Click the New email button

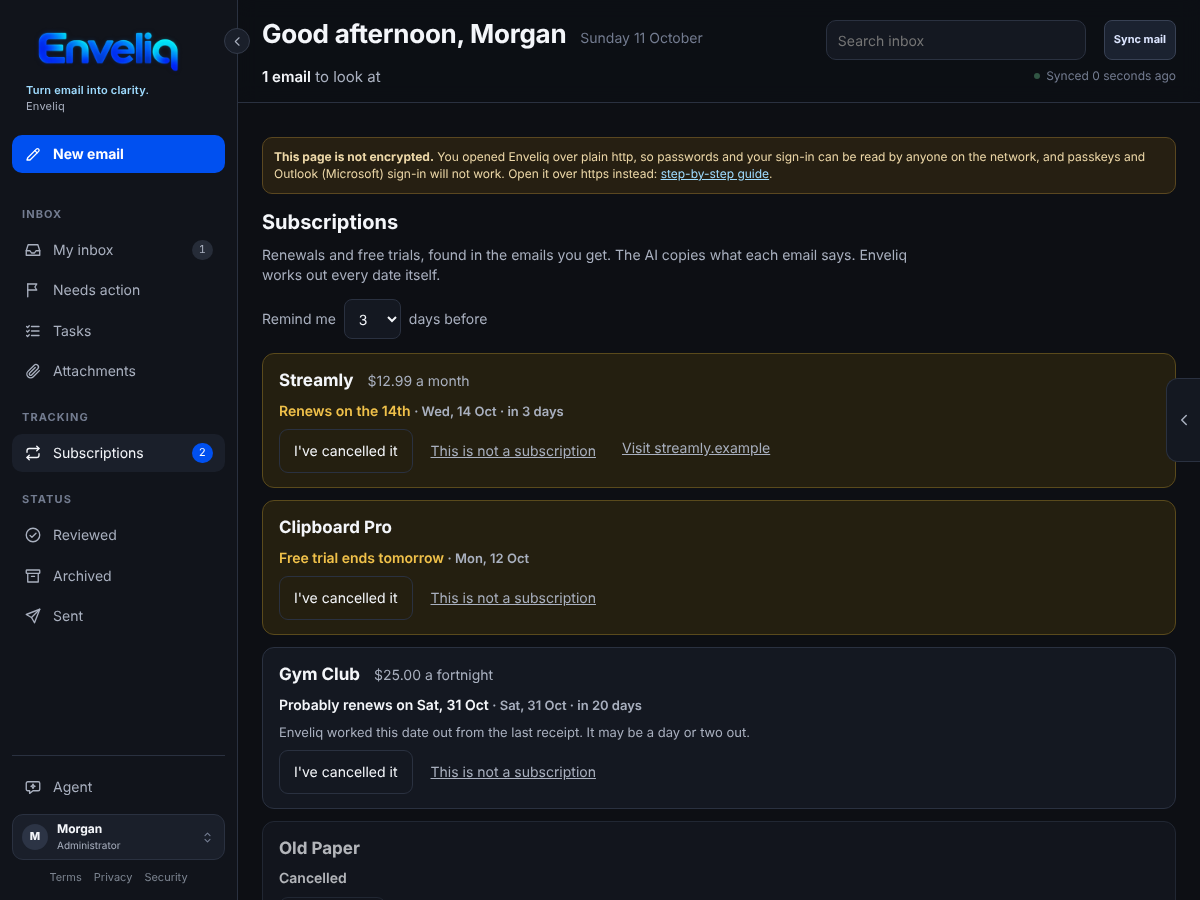coord(118,154)
